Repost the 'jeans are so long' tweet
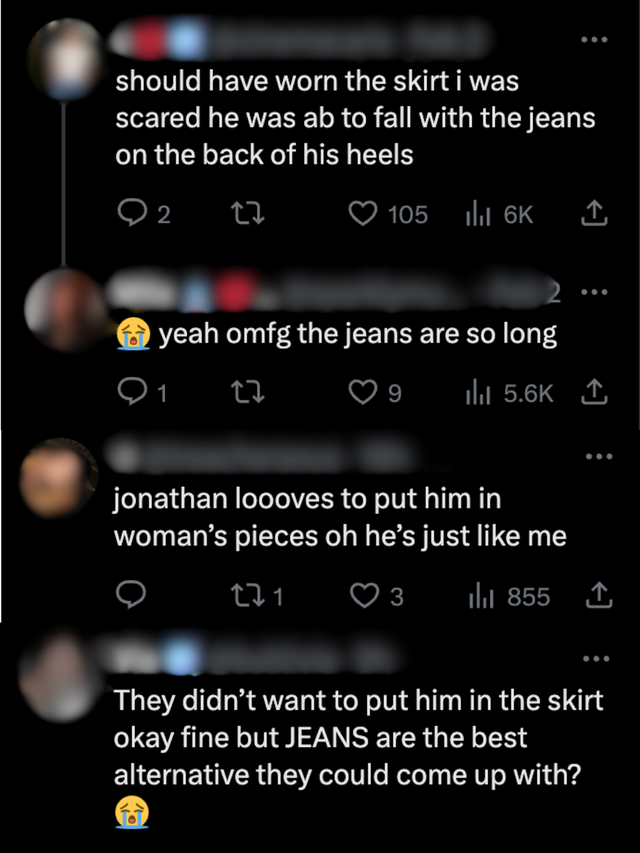The height and width of the screenshot is (853, 640). click(x=241, y=393)
